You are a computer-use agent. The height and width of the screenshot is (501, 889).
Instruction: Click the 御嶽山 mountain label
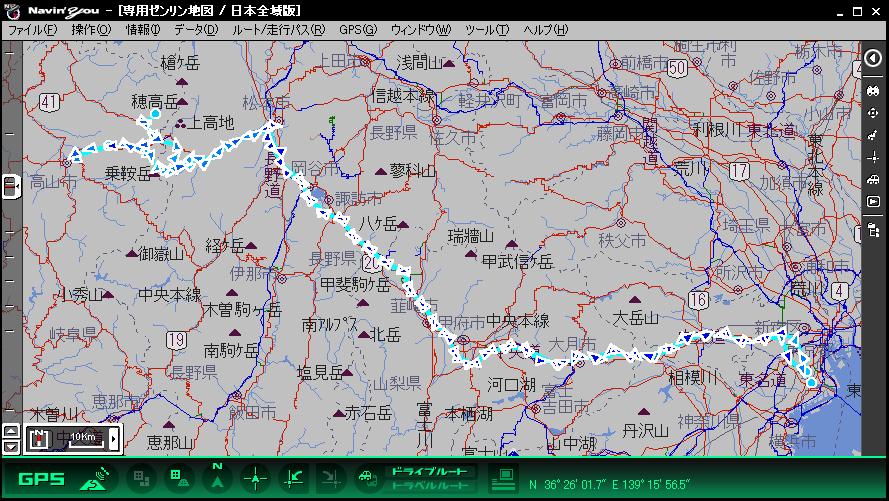point(161,253)
